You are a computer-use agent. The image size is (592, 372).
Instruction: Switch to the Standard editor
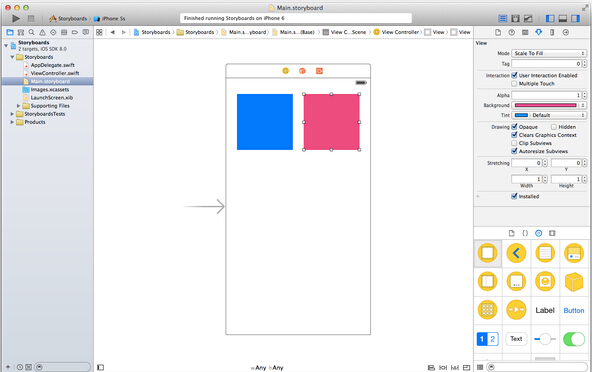pos(503,18)
